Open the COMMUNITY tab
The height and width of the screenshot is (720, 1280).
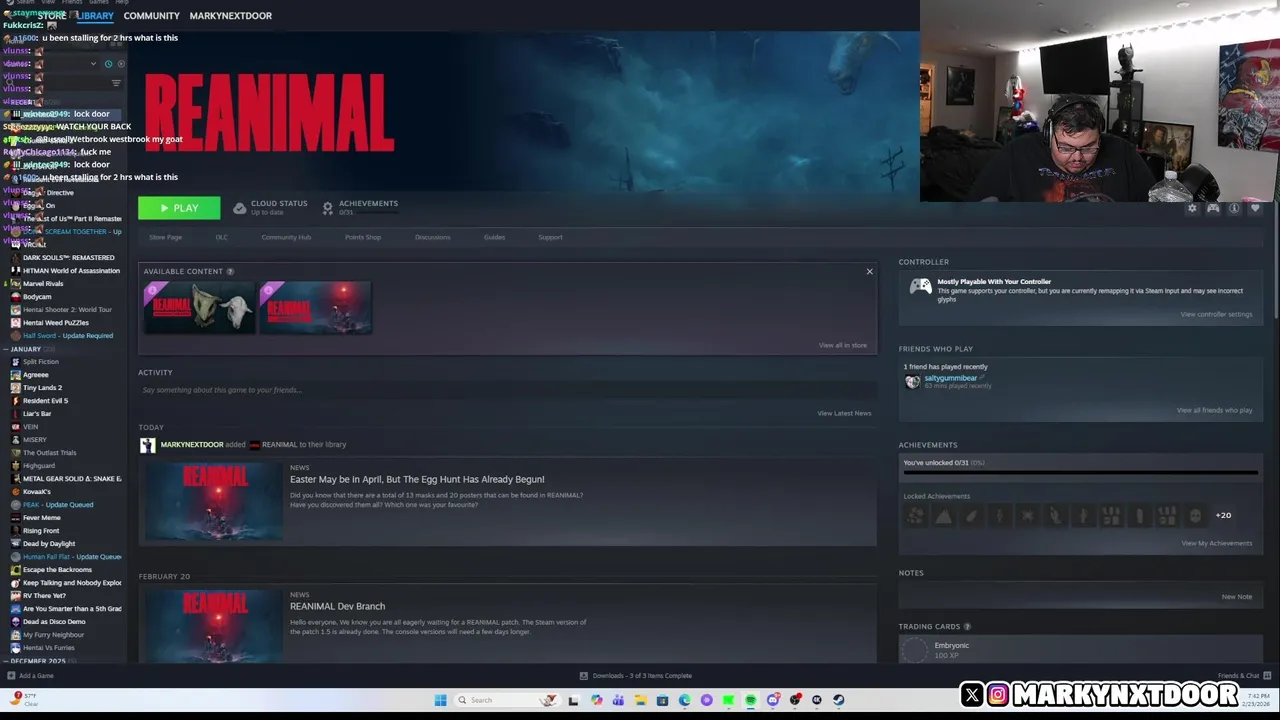(151, 16)
